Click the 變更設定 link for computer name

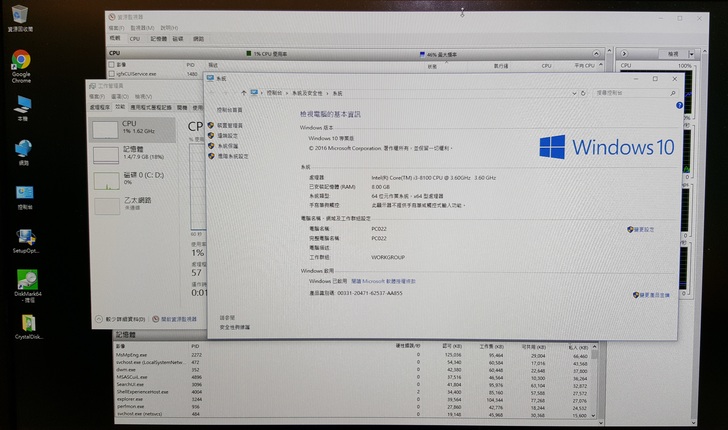coord(644,229)
